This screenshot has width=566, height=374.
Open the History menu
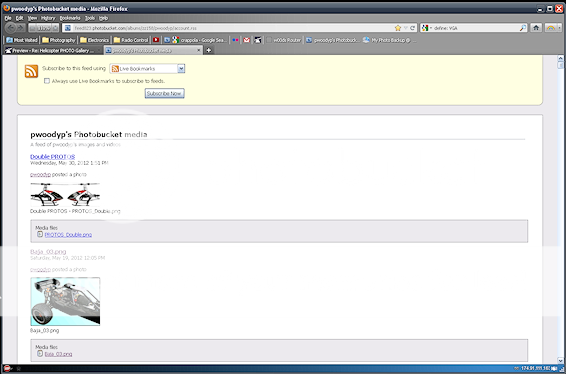coord(48,18)
